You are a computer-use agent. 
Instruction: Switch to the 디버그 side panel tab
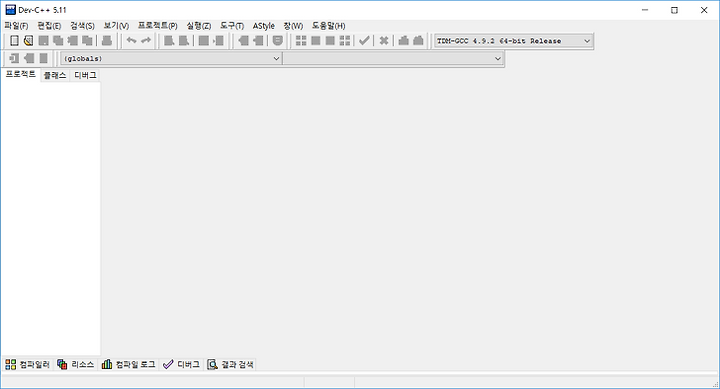(85, 75)
